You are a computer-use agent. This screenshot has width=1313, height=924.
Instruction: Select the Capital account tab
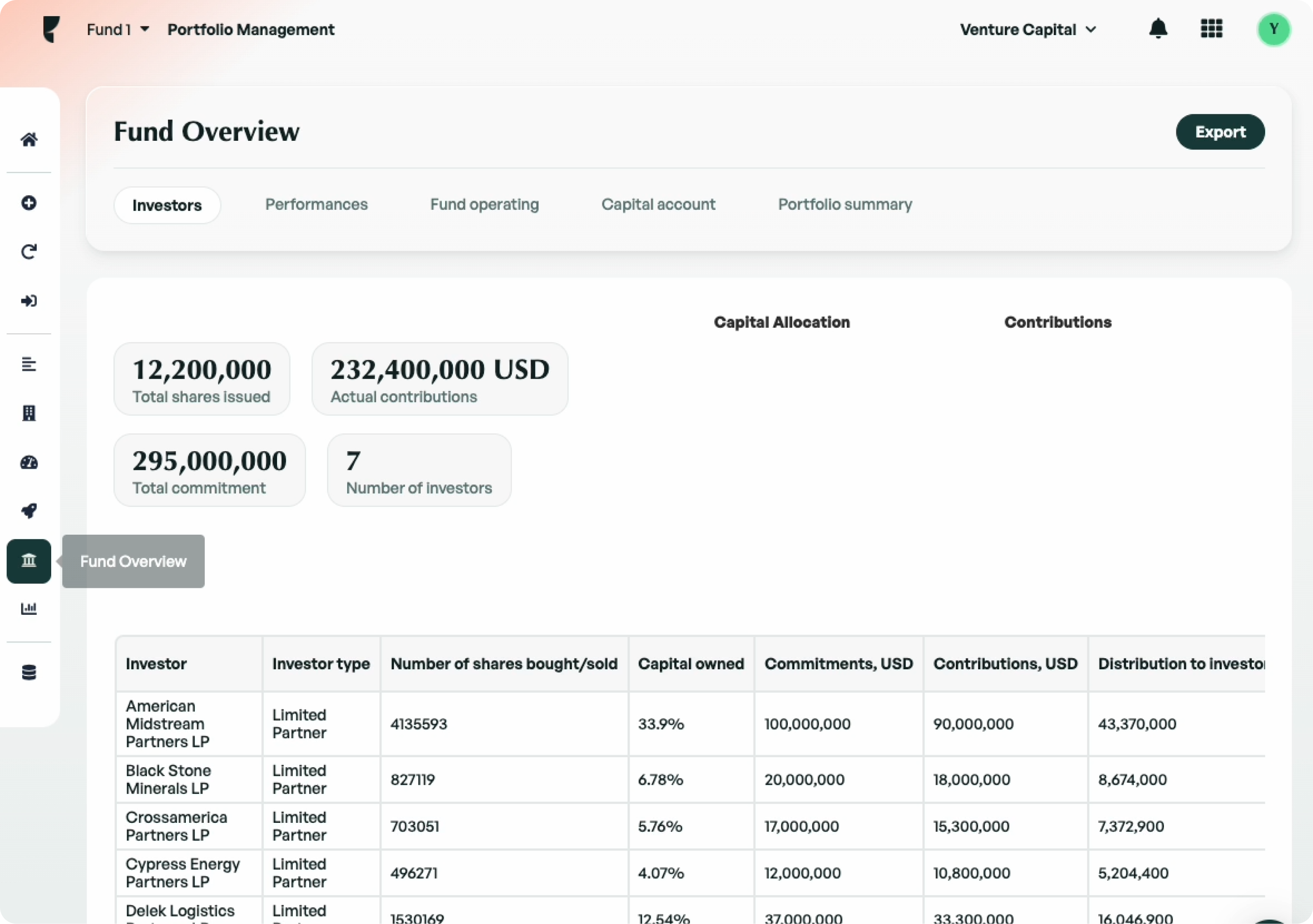pos(658,204)
